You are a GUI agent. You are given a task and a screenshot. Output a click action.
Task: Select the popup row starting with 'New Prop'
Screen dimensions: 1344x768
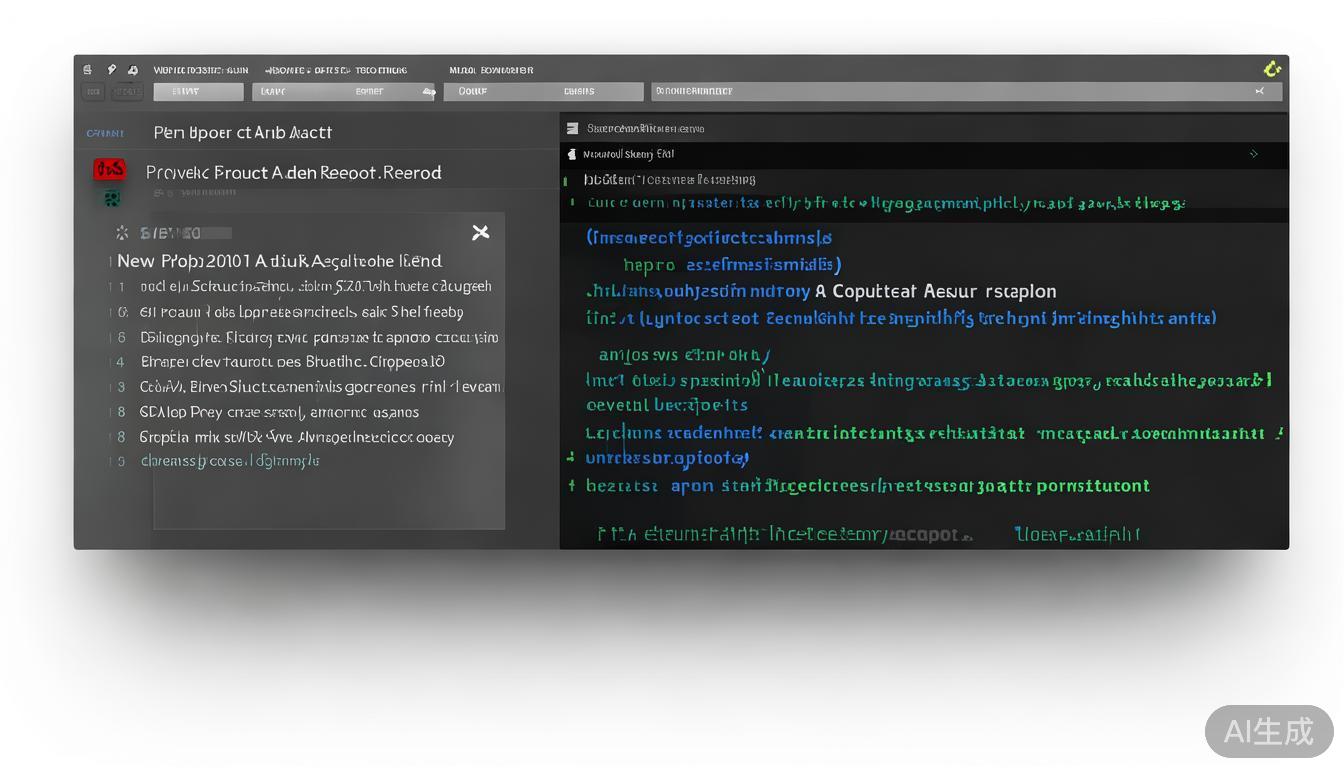(279, 261)
